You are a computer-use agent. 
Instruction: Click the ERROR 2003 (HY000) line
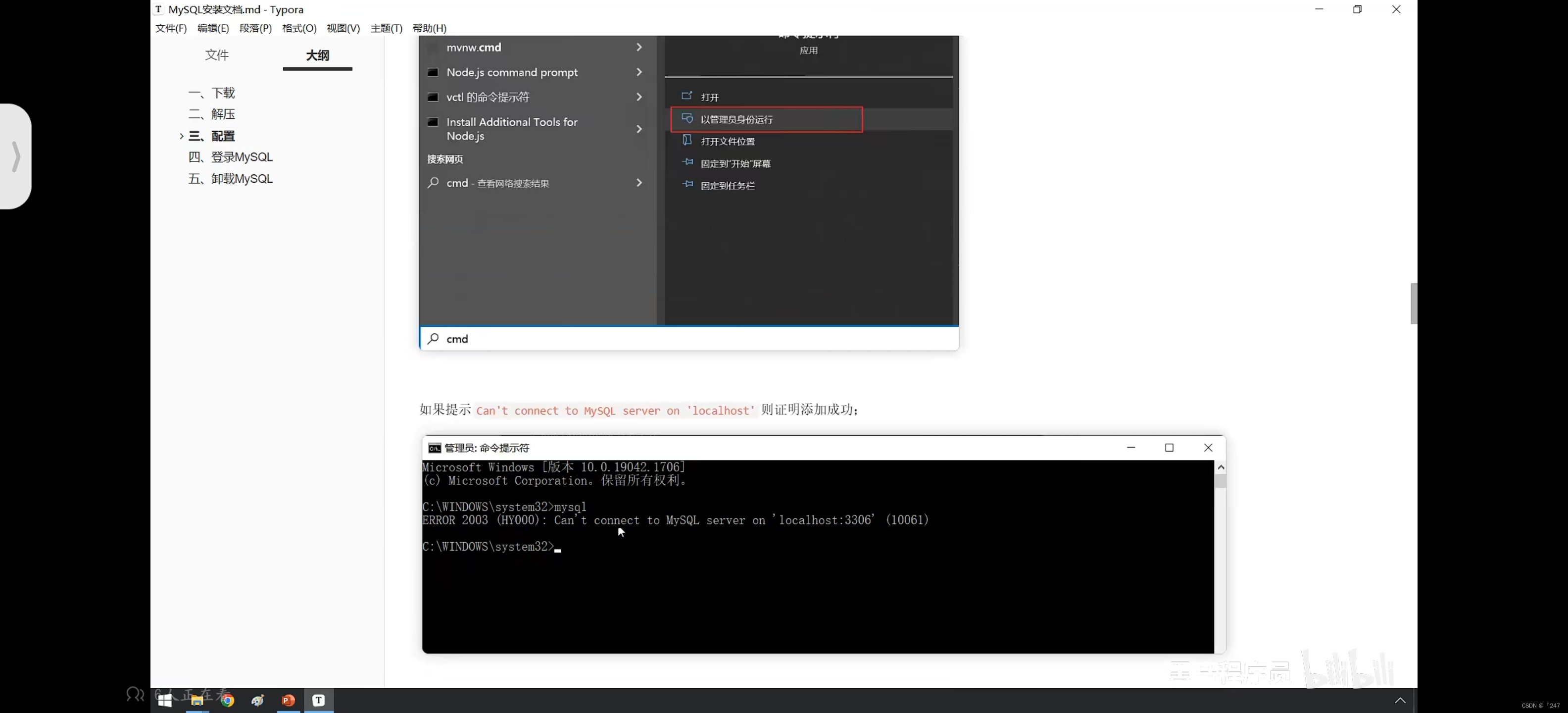click(x=675, y=520)
